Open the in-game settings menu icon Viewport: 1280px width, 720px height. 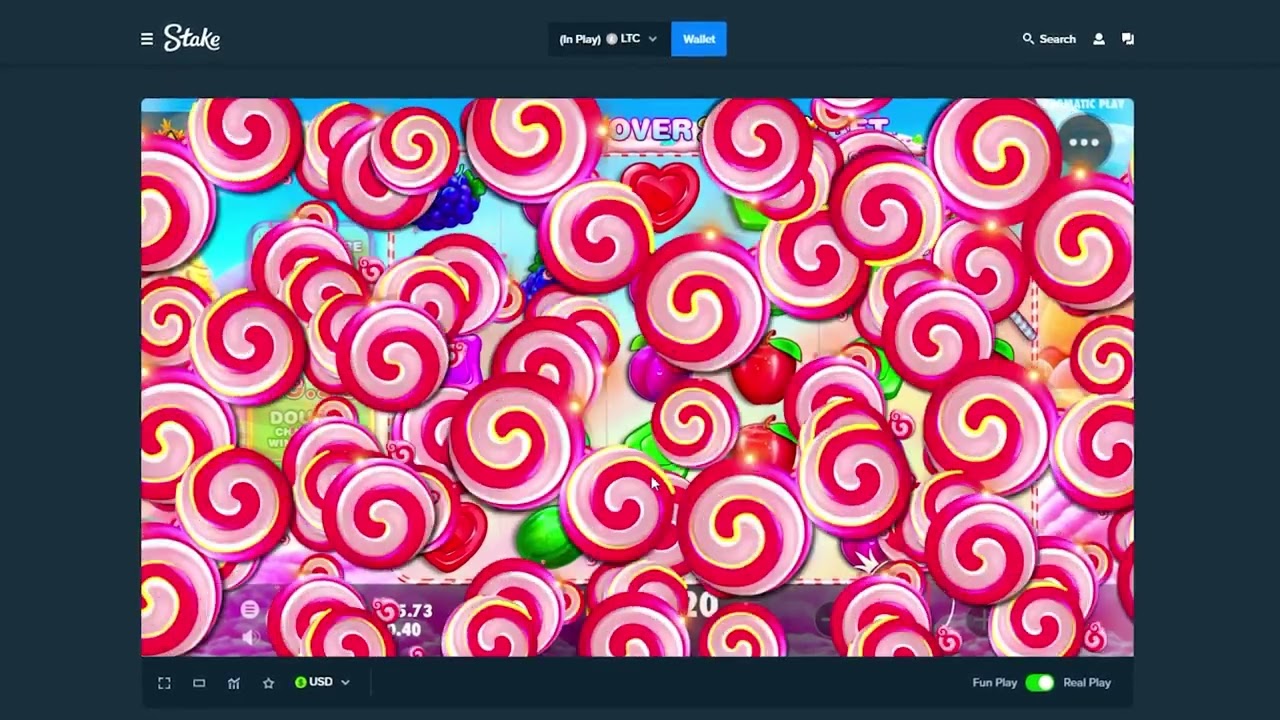(250, 609)
